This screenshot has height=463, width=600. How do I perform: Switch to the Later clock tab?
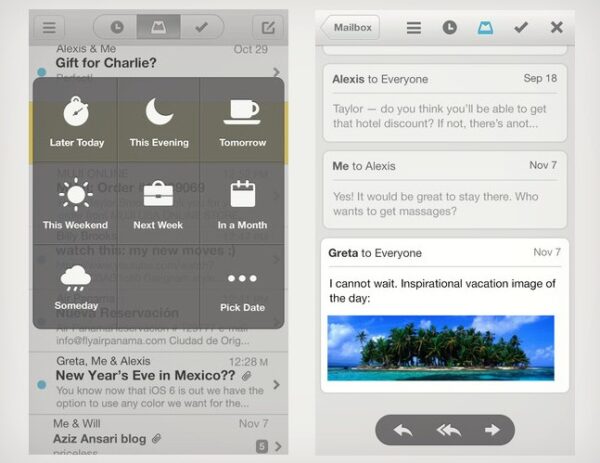[117, 27]
